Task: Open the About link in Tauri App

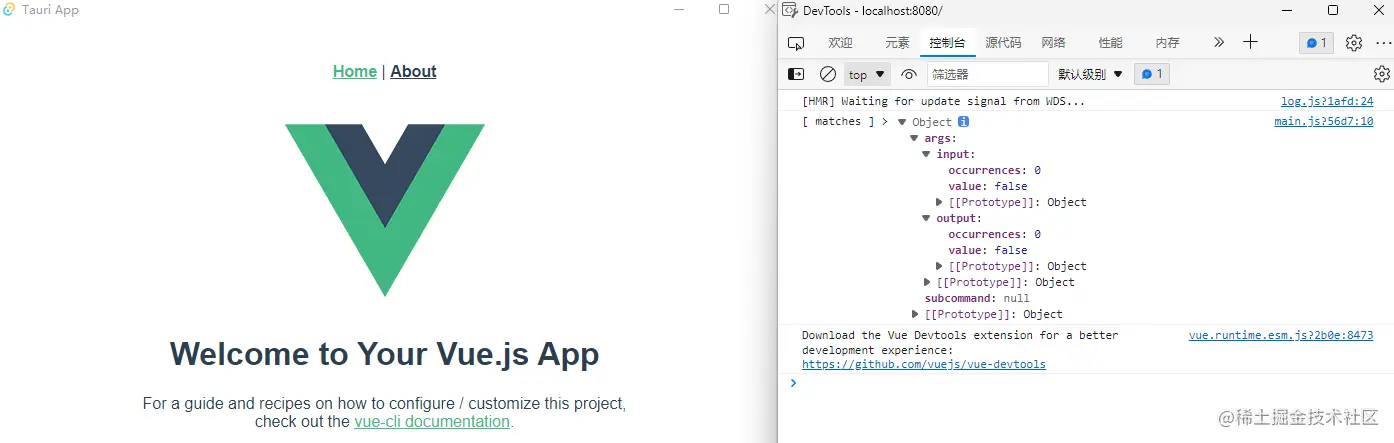Action: [x=413, y=72]
